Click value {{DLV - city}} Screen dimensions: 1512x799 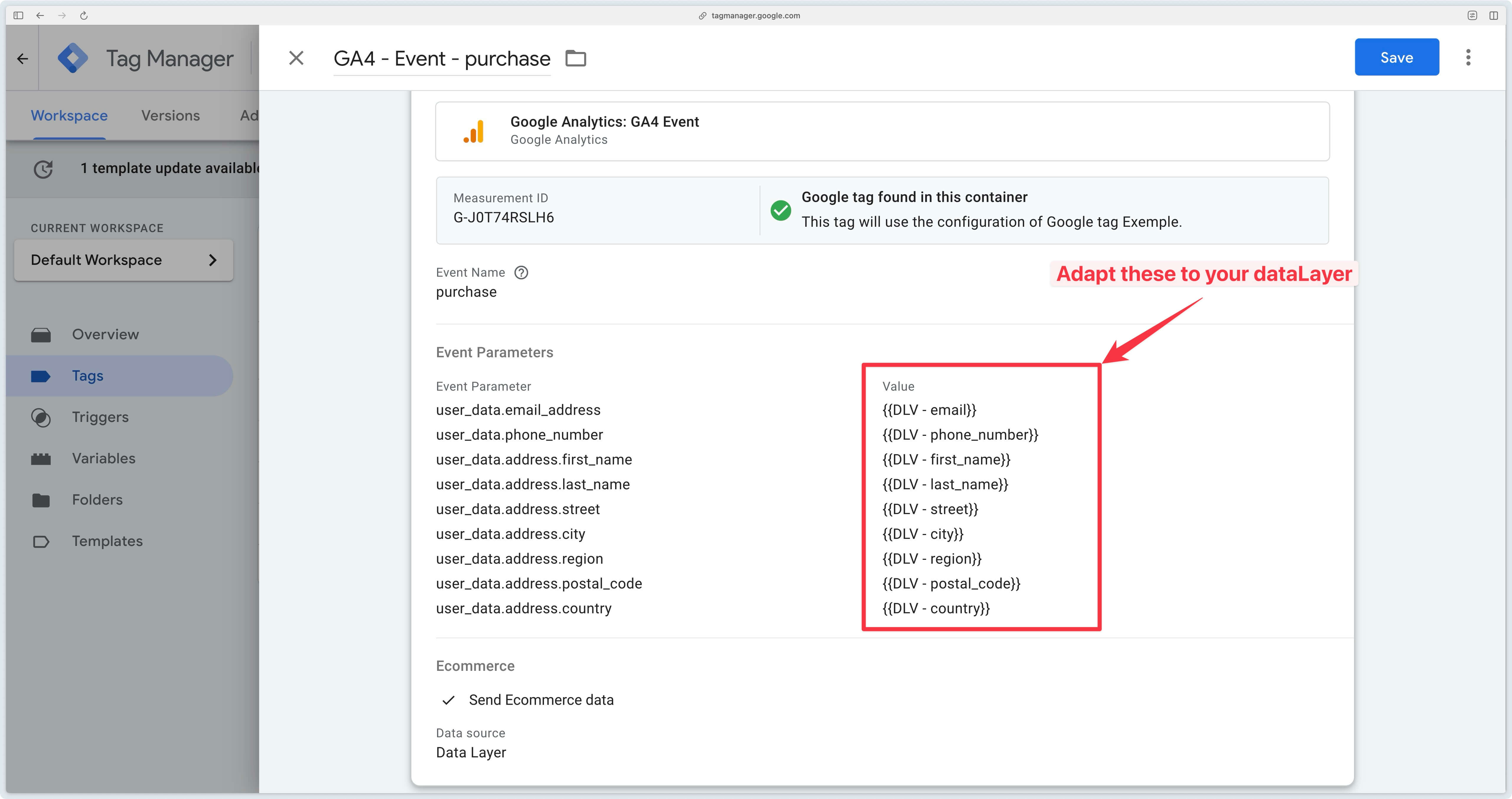point(923,534)
